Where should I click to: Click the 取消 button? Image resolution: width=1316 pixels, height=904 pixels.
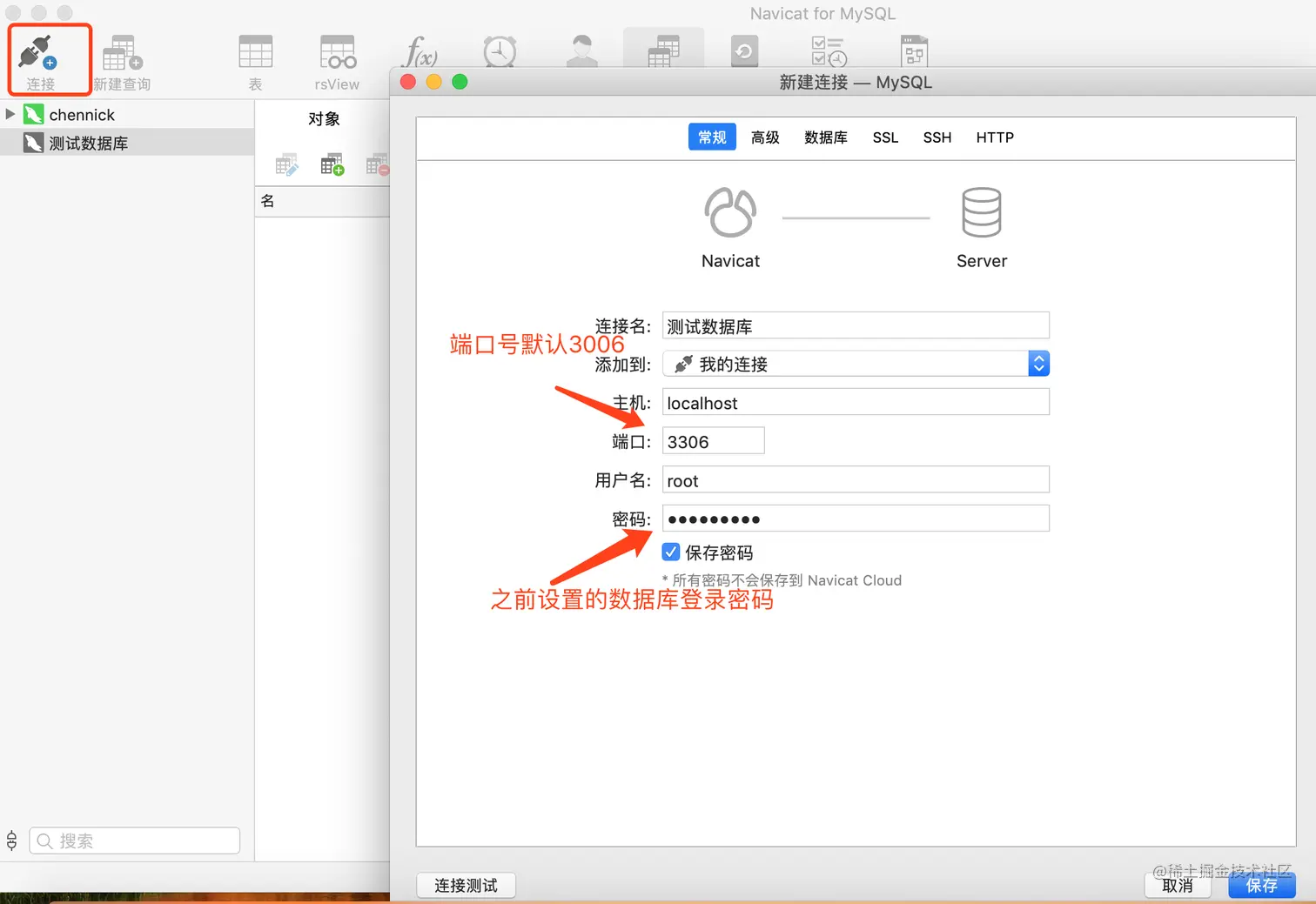[x=1178, y=885]
